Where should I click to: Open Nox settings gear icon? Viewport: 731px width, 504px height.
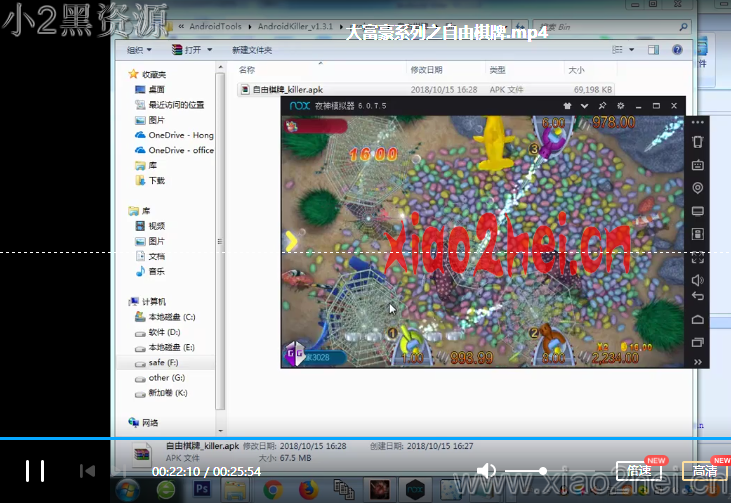621,106
